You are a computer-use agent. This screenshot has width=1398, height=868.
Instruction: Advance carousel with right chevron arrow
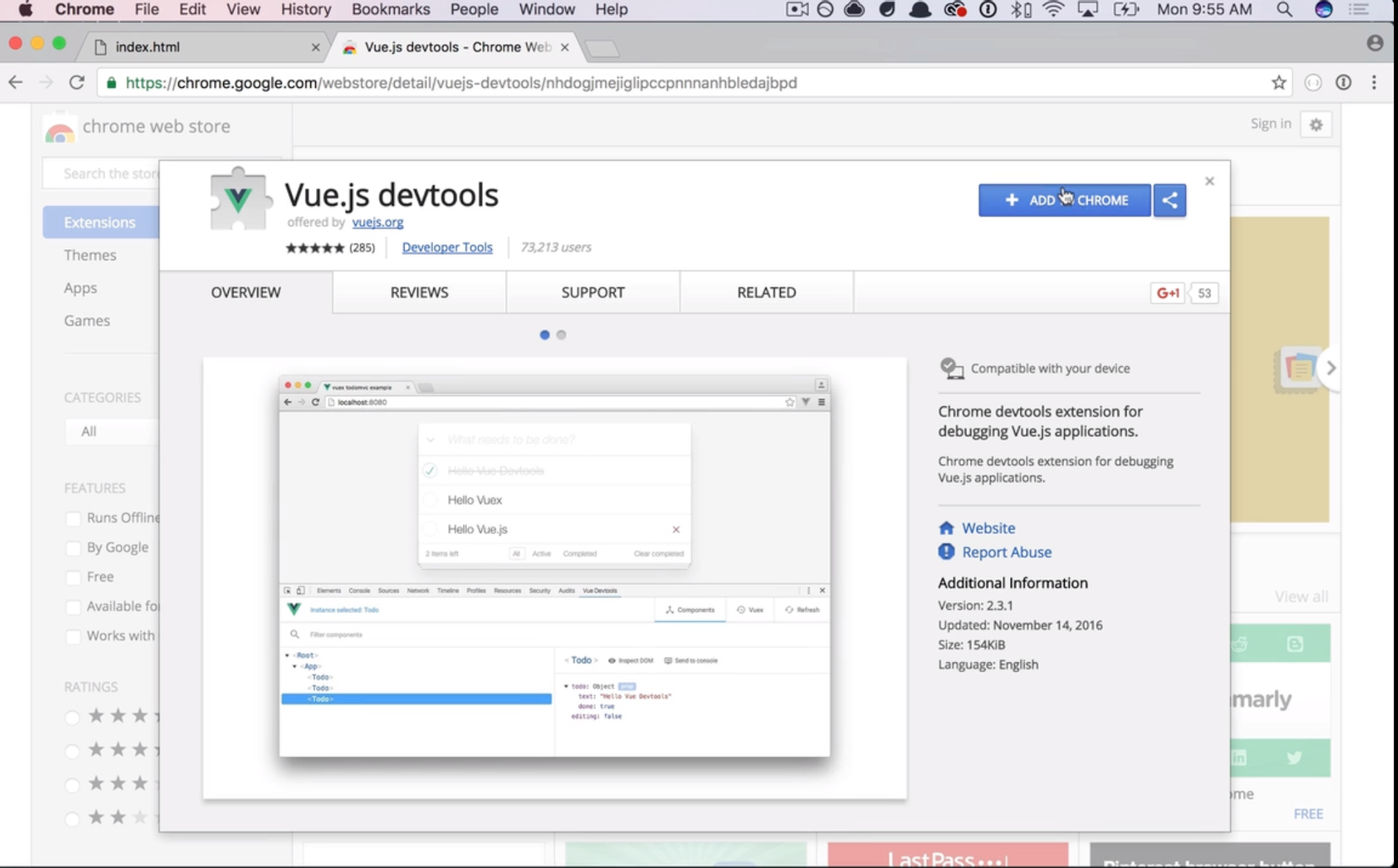coord(1330,368)
